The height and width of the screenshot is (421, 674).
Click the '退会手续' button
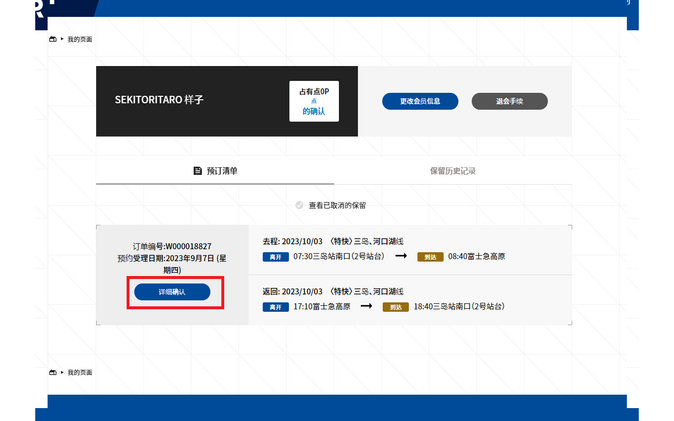(x=509, y=101)
